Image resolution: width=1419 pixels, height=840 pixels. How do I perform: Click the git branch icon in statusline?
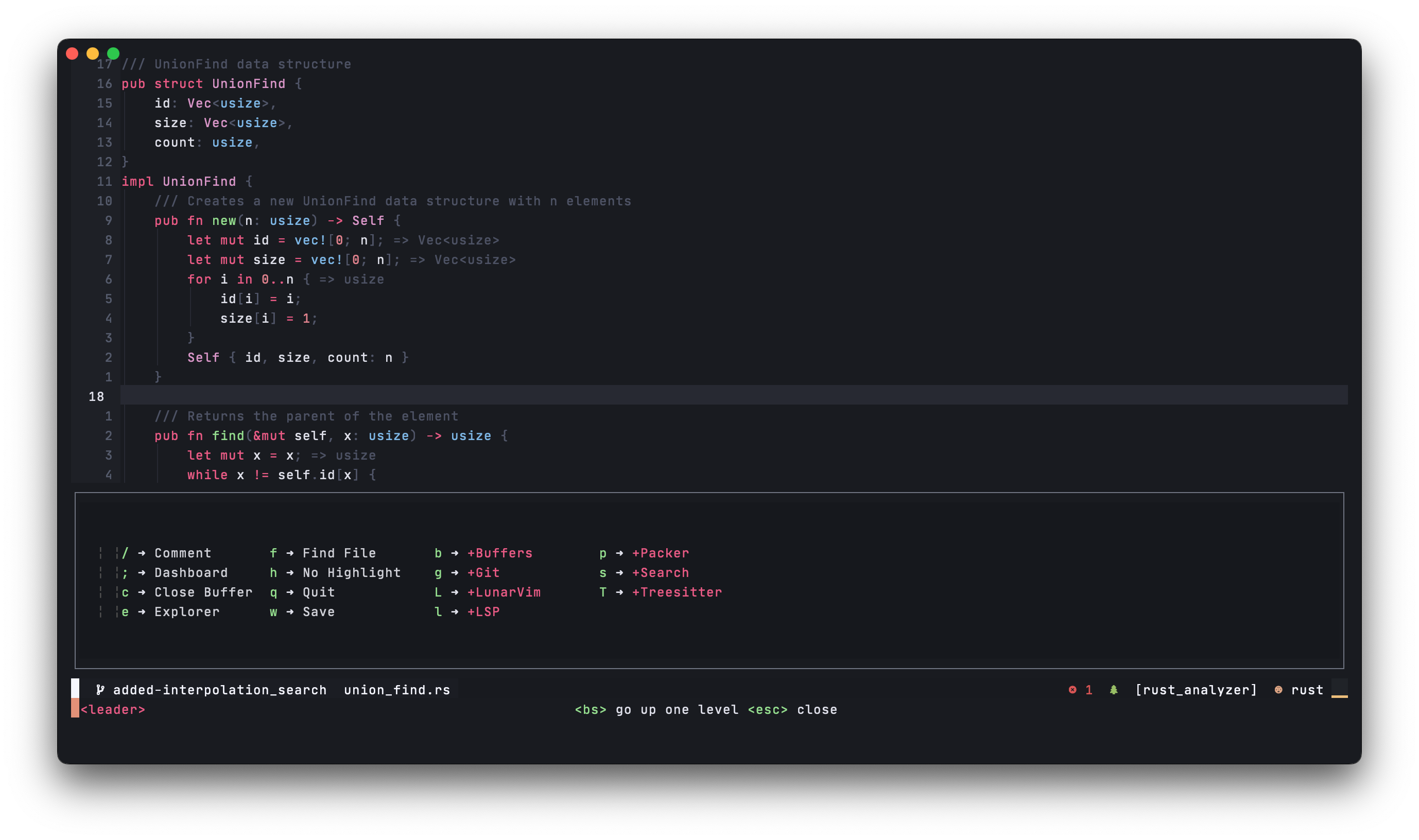point(100,689)
